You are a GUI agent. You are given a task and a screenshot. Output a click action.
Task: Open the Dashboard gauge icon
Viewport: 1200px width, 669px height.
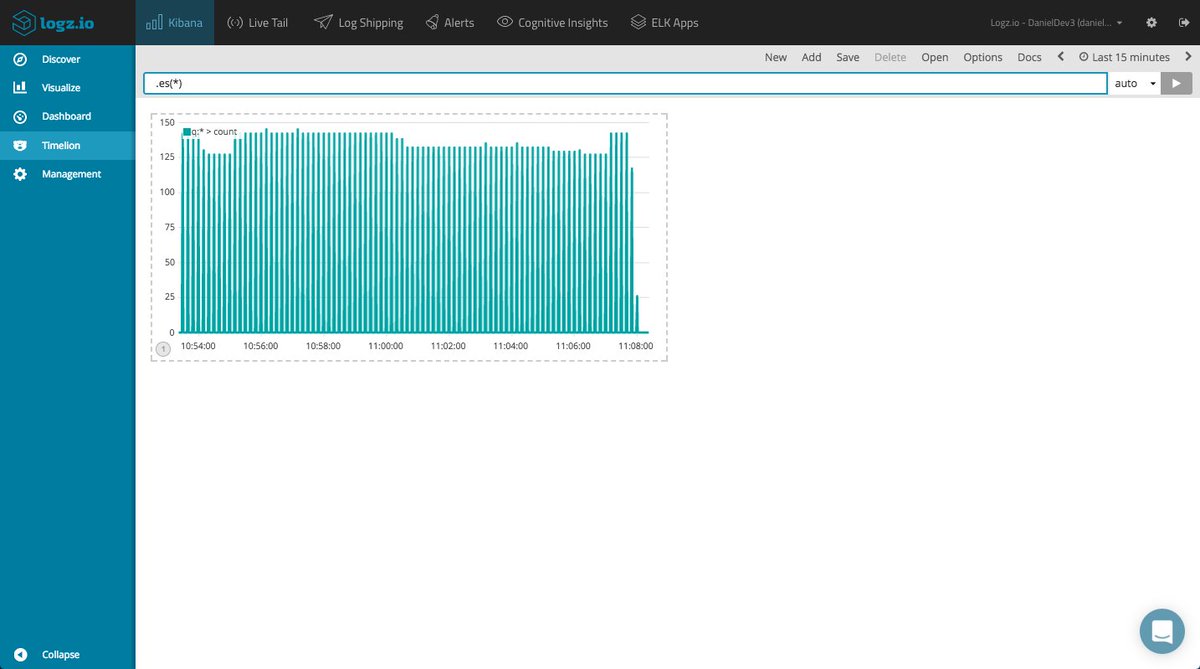click(x=20, y=117)
